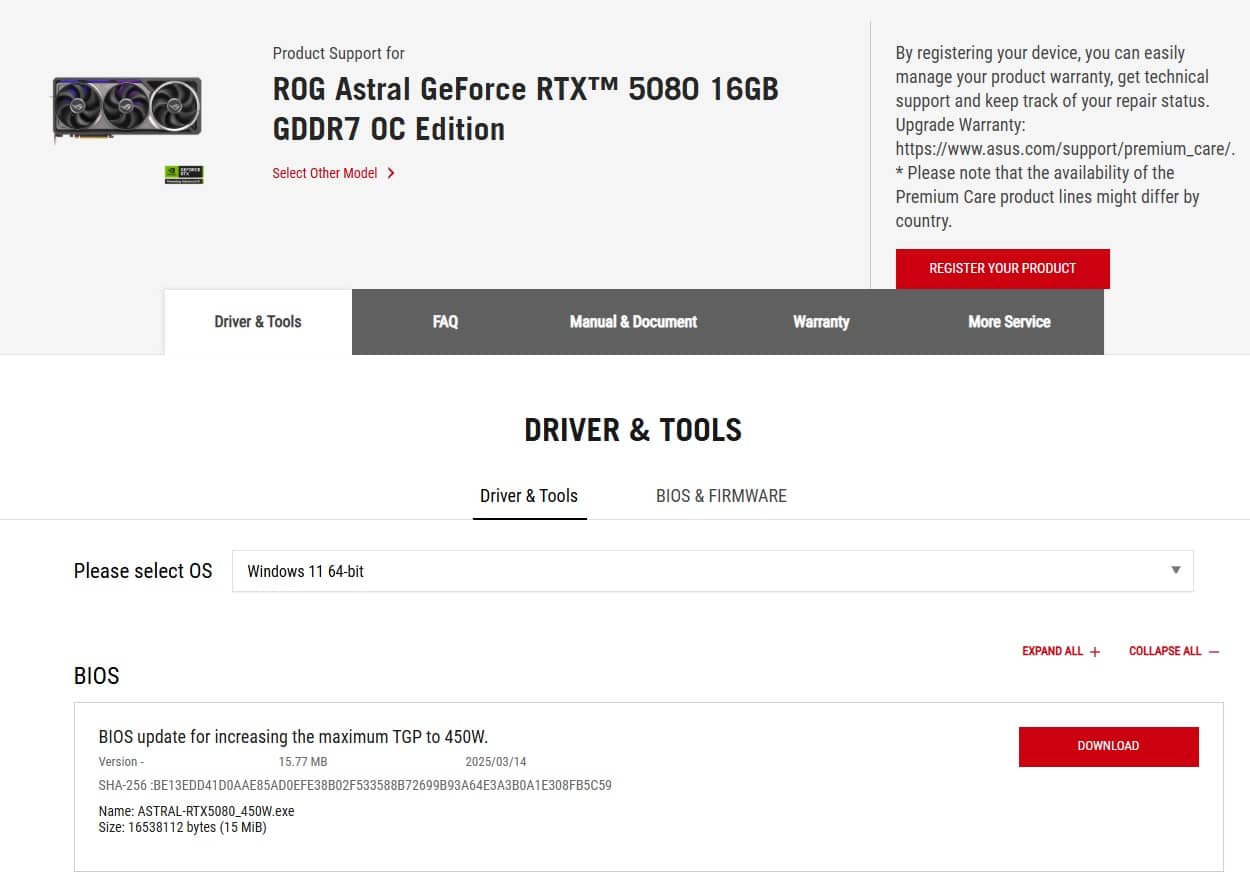The width and height of the screenshot is (1250, 884).
Task: Click the OS selector dropdown arrow
Action: 1175,571
